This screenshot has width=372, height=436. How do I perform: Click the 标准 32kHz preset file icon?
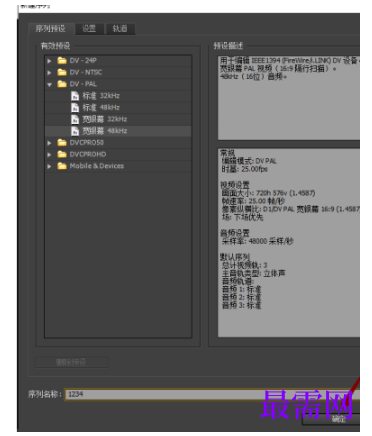point(75,96)
